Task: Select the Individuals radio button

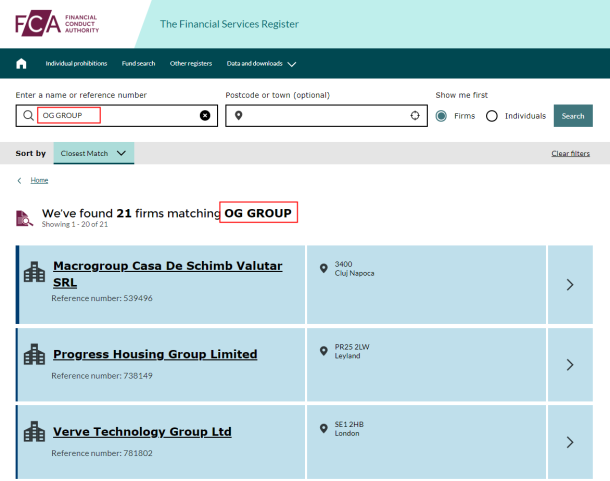Action: point(492,116)
